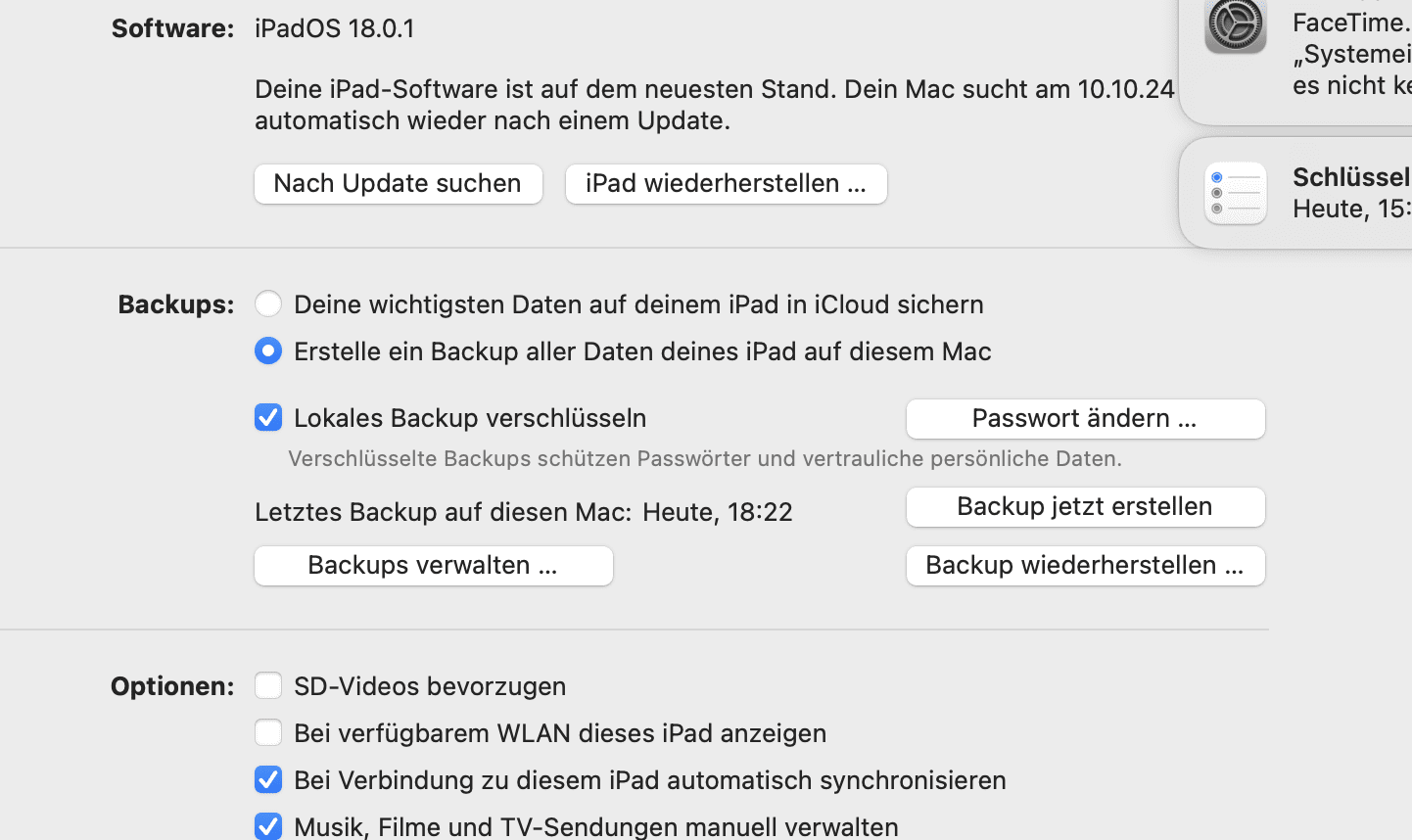Open 'Passwort ändern …' dialog

pyautogui.click(x=1085, y=419)
